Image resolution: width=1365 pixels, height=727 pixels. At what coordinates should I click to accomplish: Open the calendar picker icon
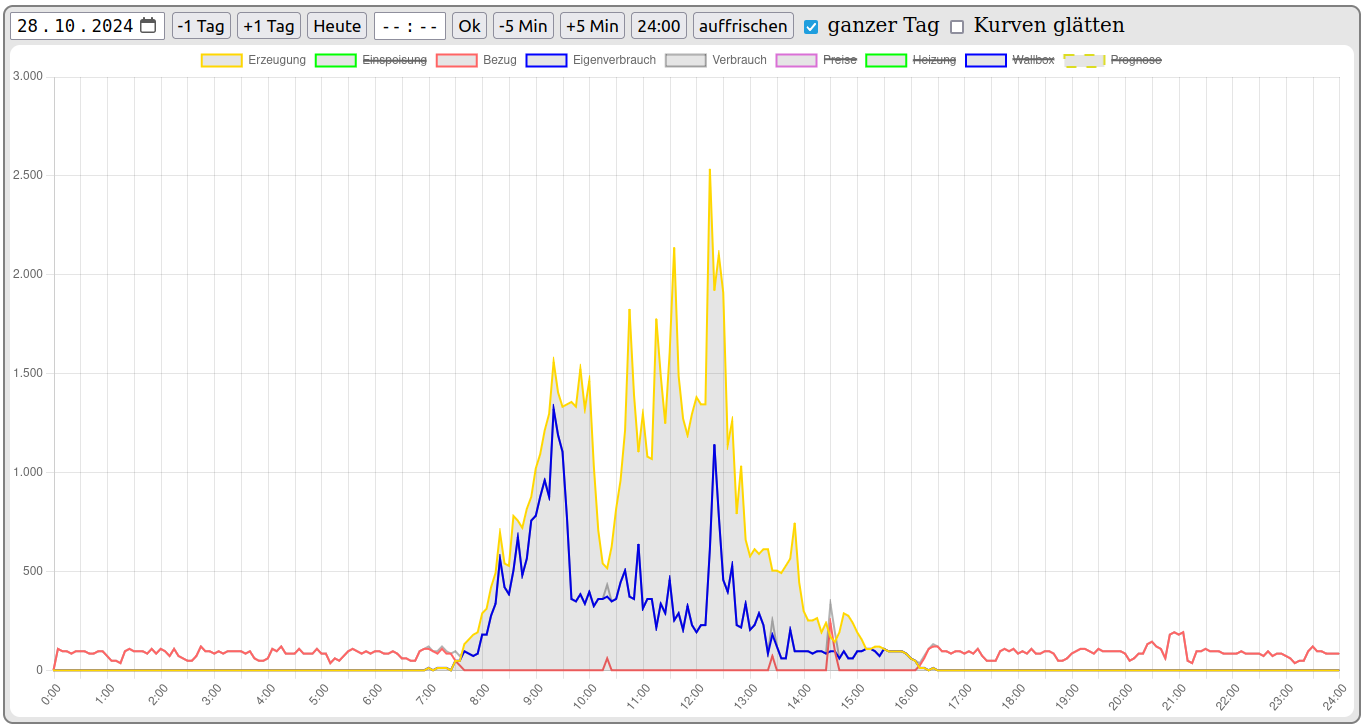tap(148, 26)
